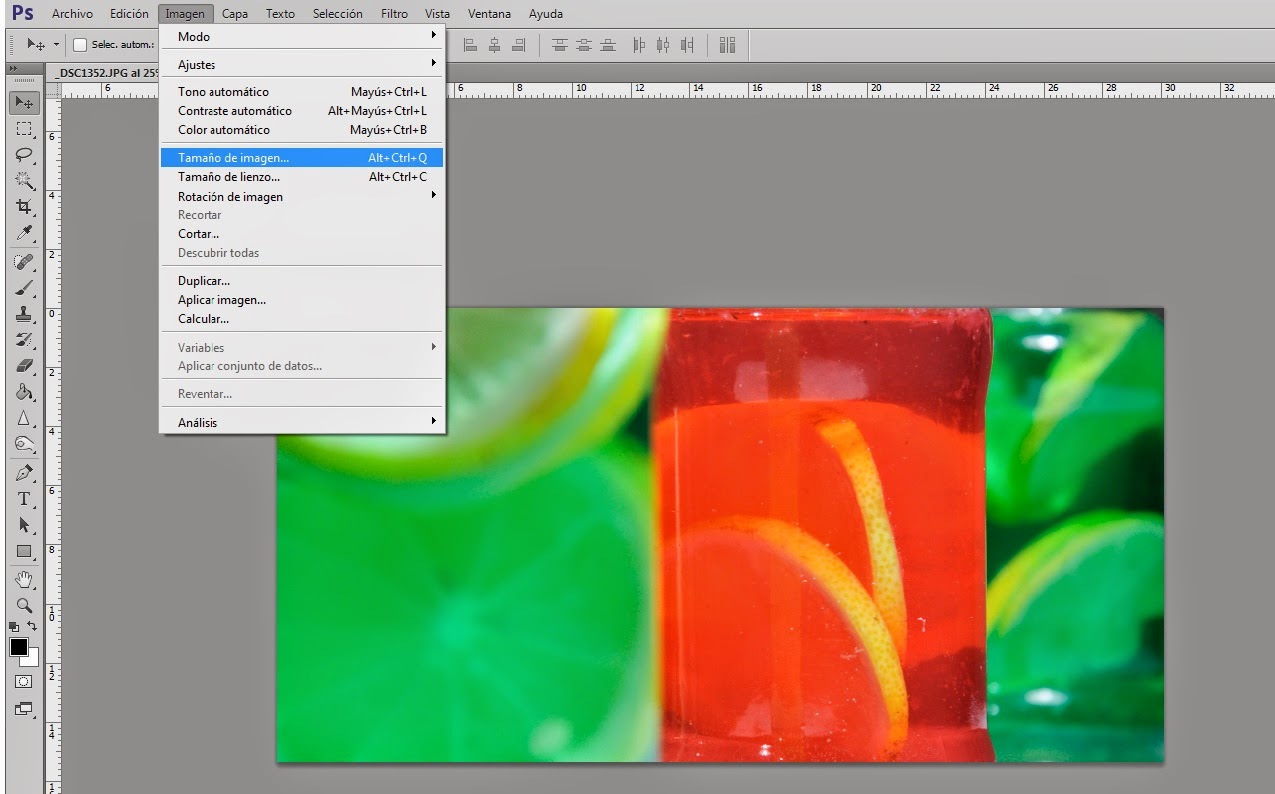Open the Capa menu
The height and width of the screenshot is (794, 1275).
tap(235, 14)
